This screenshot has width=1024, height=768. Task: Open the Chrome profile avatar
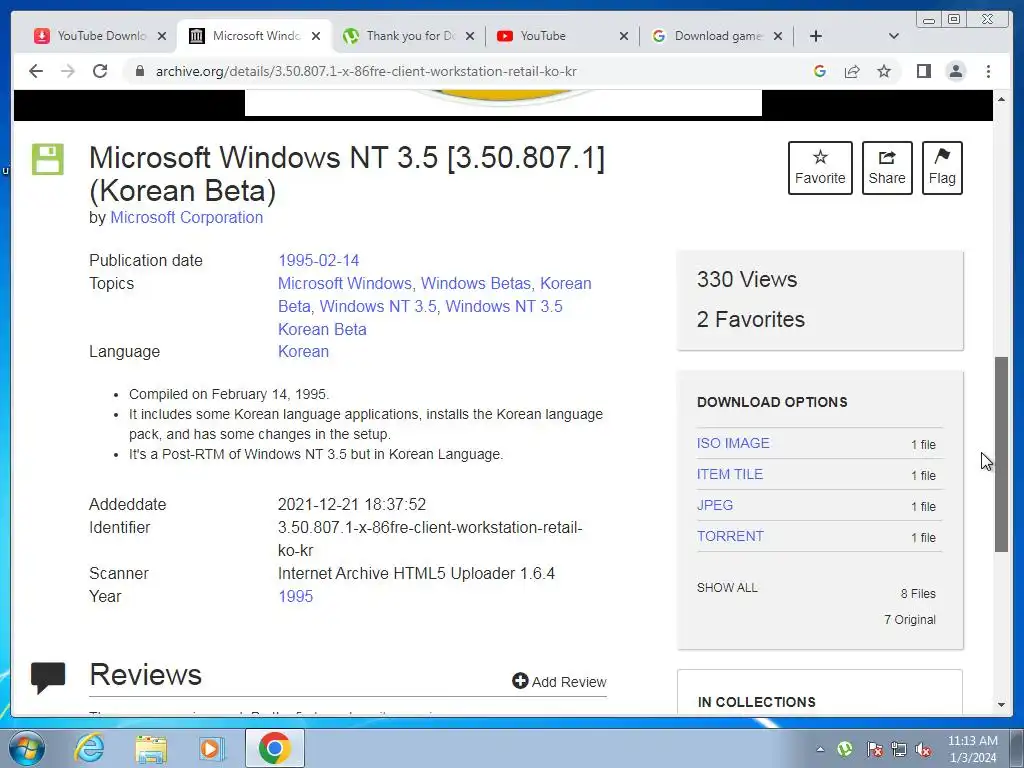pos(956,71)
